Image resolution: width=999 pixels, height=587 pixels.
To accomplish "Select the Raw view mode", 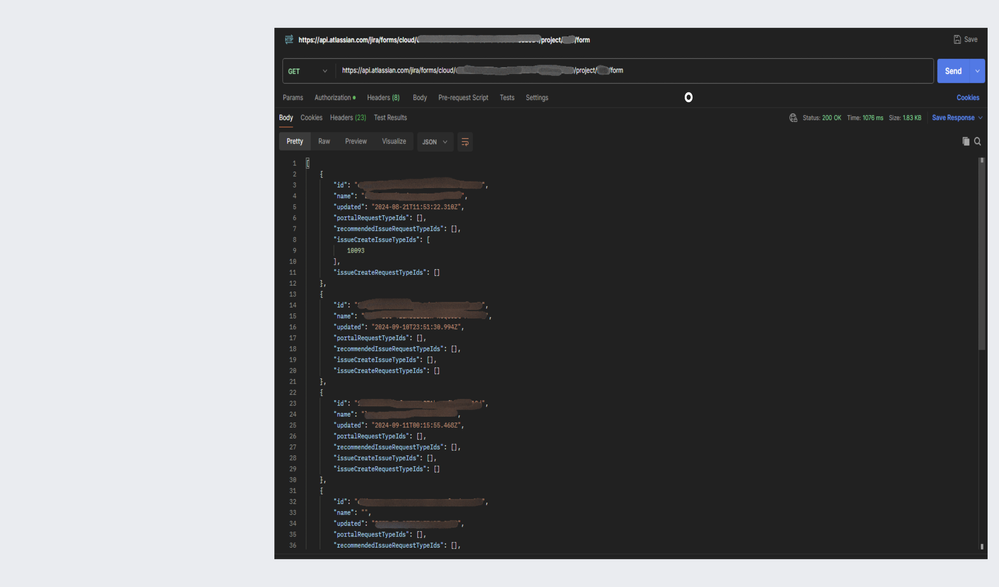I will pyautogui.click(x=324, y=141).
